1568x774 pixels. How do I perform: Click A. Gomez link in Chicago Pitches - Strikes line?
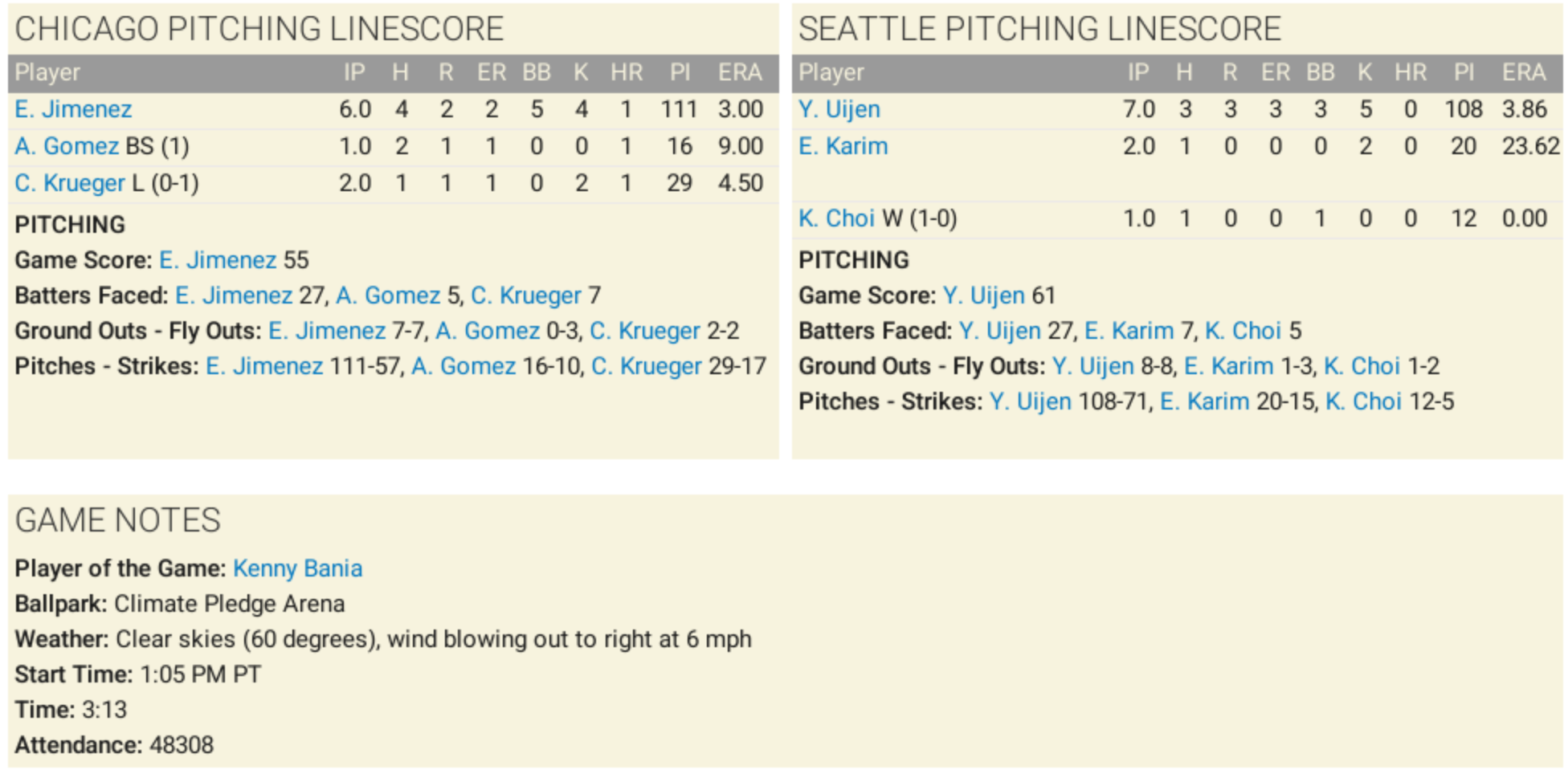pyautogui.click(x=463, y=366)
